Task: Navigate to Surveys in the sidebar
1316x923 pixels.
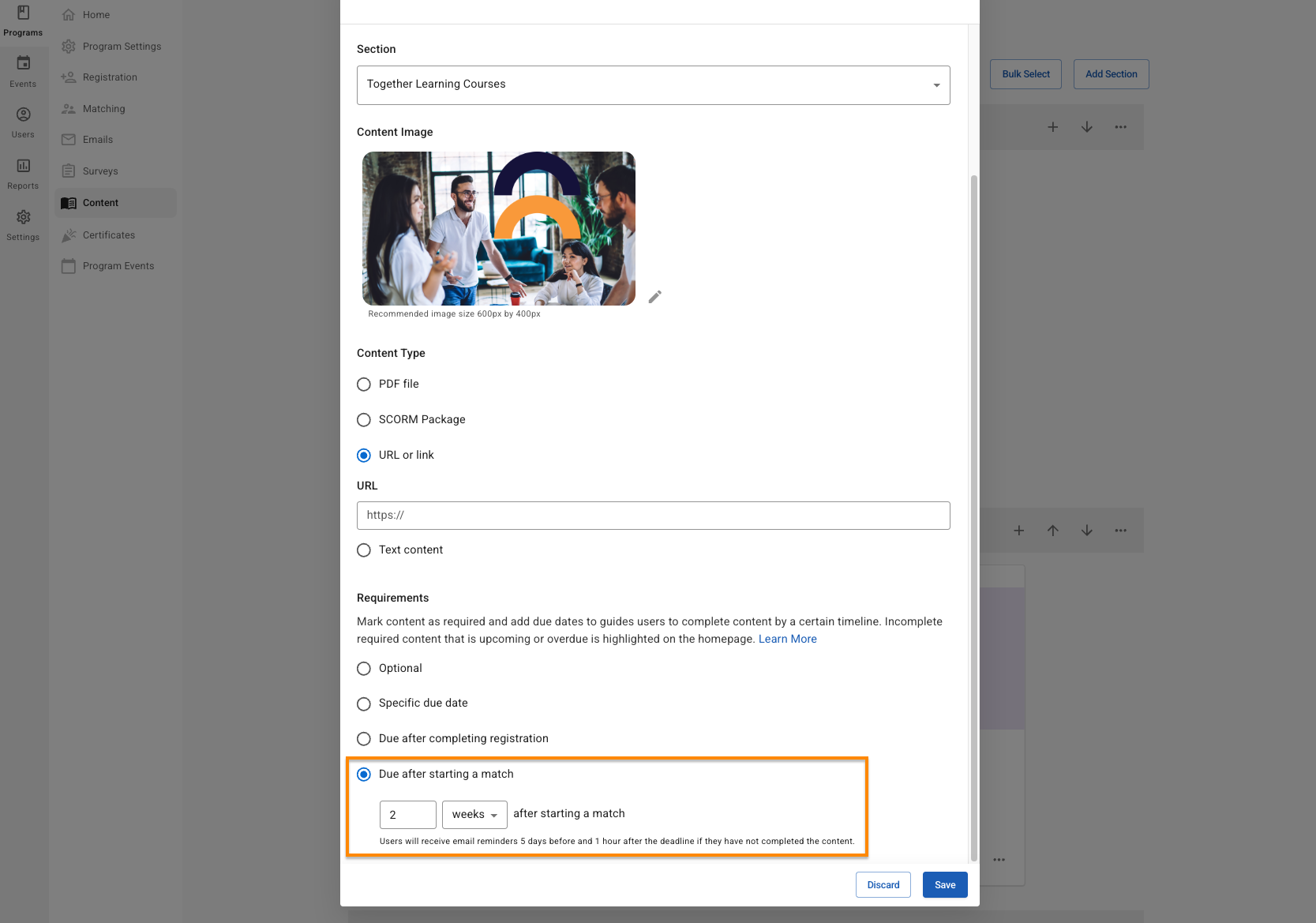Action: pyautogui.click(x=100, y=171)
